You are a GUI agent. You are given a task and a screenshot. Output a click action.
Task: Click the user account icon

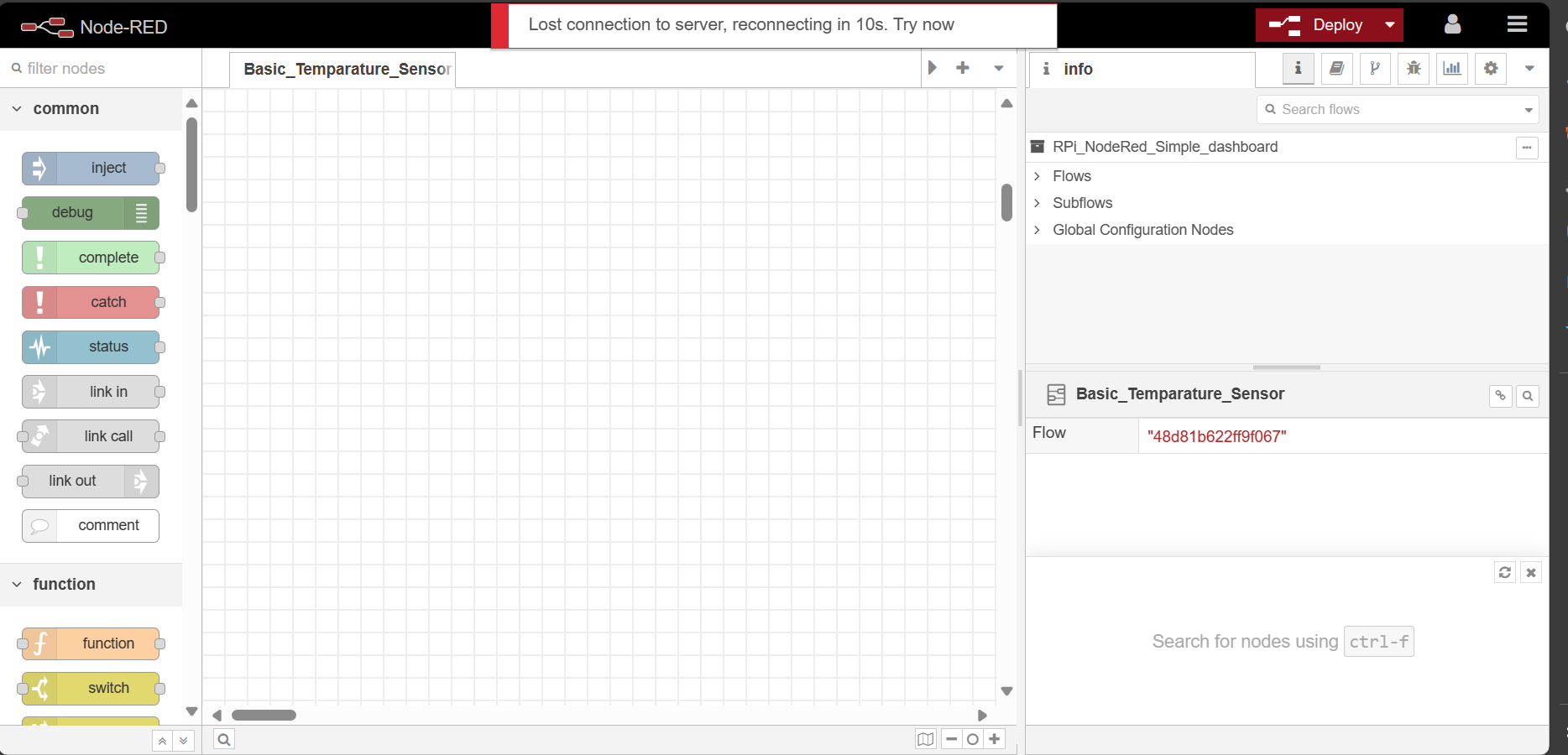tap(1452, 24)
